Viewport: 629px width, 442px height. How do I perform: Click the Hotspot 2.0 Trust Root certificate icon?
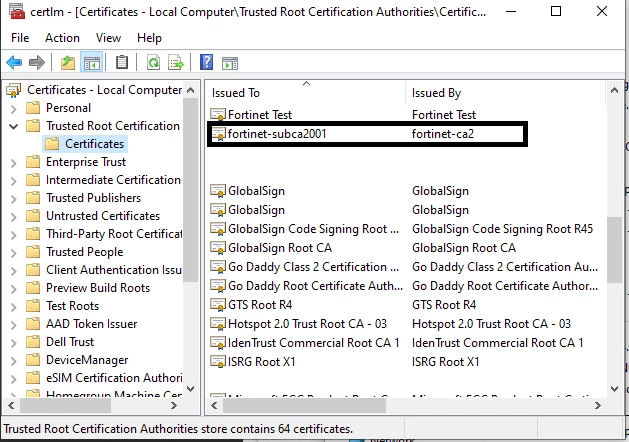tap(218, 323)
